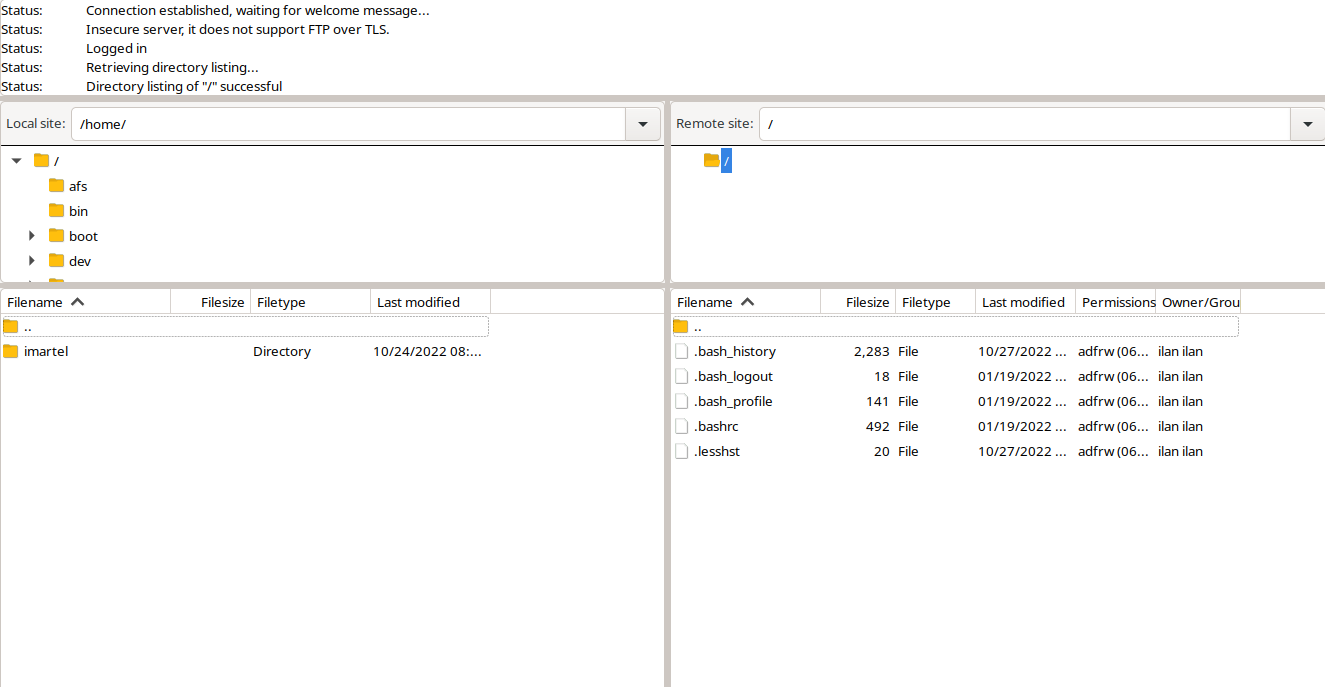Sort local files by Filetype column
This screenshot has width=1325, height=687.
click(x=311, y=302)
